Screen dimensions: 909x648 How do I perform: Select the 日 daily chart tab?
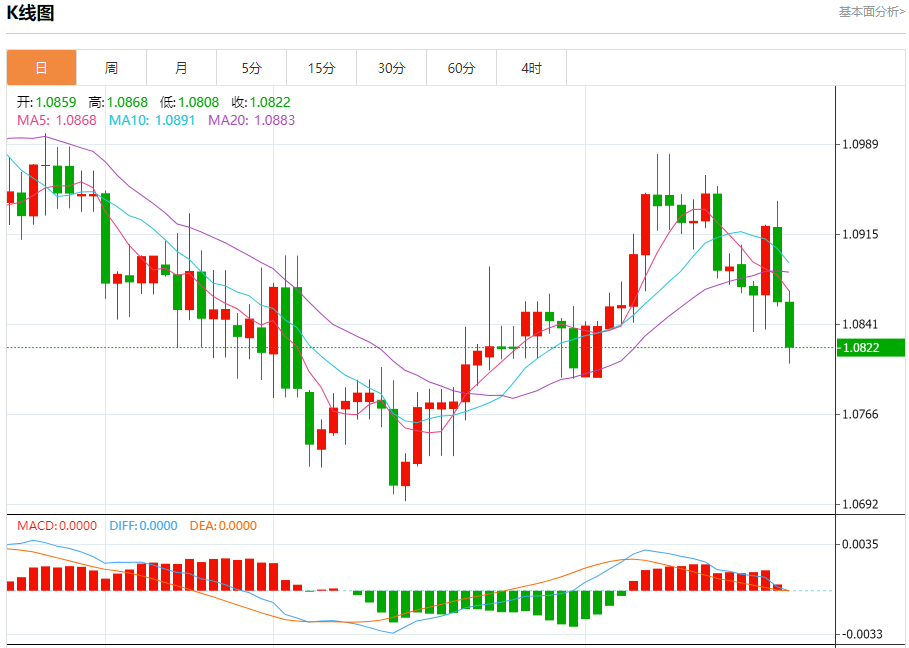(x=41, y=68)
